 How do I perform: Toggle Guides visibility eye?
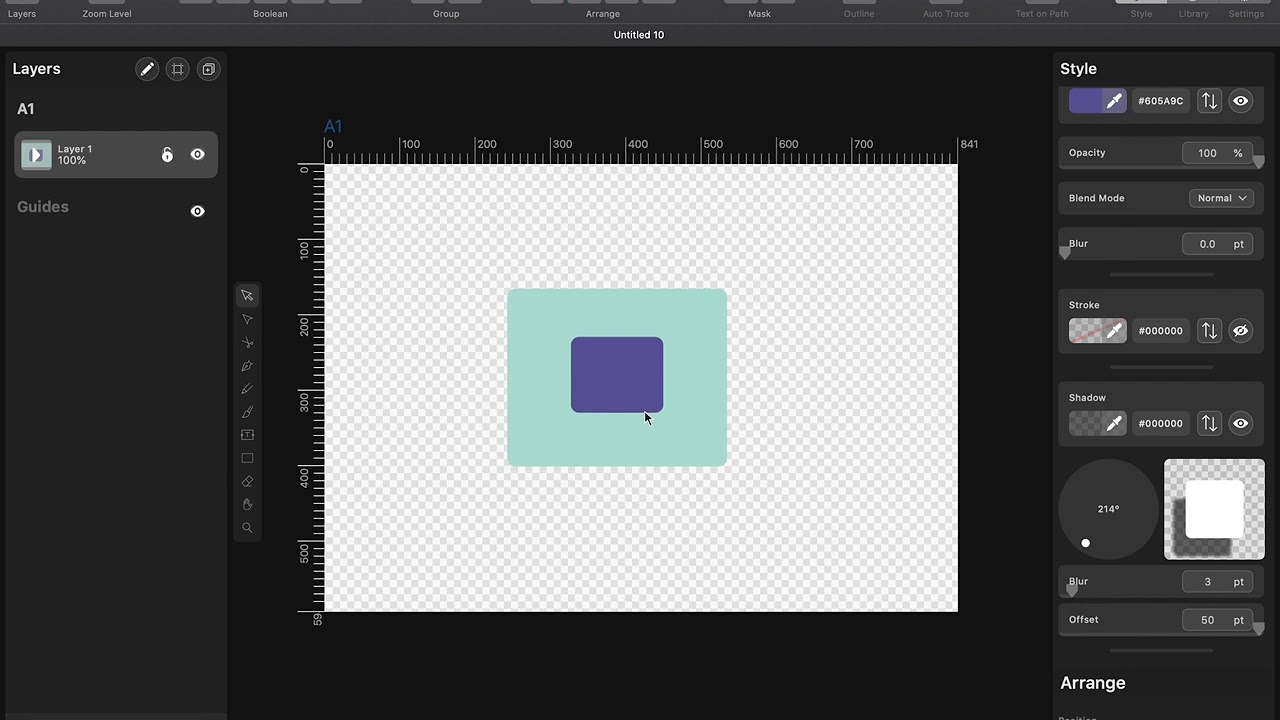(x=197, y=211)
